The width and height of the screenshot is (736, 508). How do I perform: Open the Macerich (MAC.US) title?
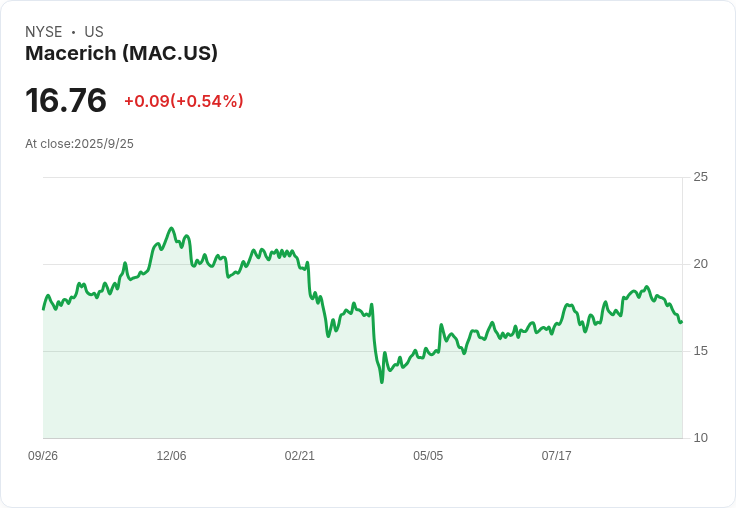pyautogui.click(x=121, y=54)
